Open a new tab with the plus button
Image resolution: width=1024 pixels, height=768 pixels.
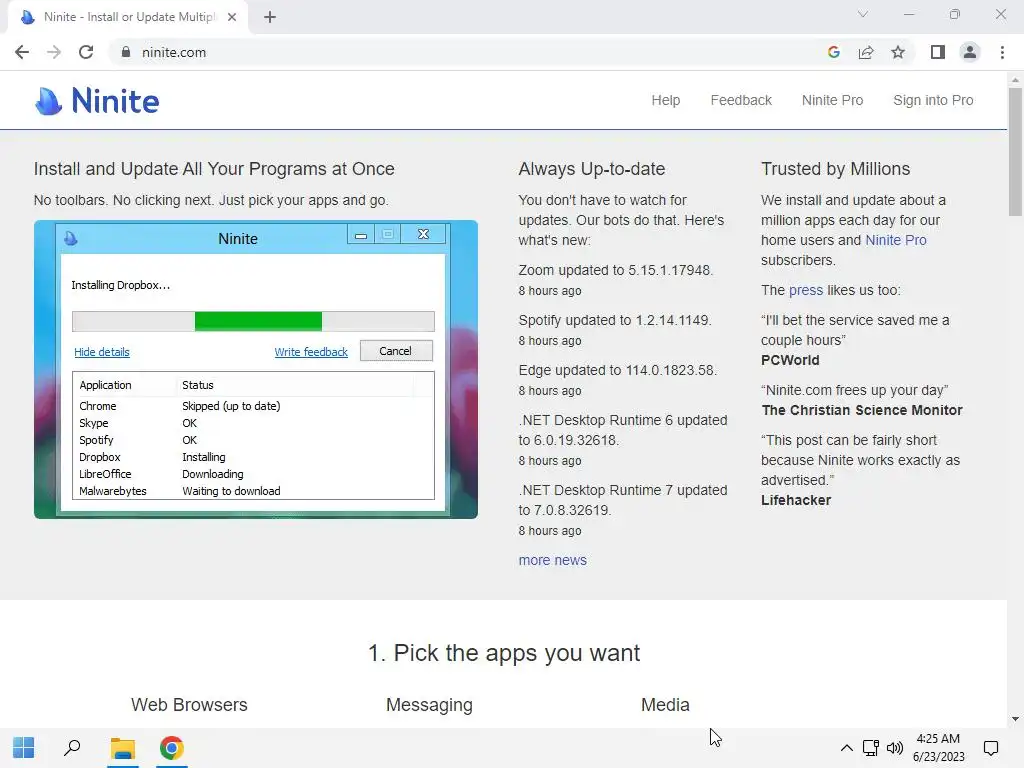270,17
